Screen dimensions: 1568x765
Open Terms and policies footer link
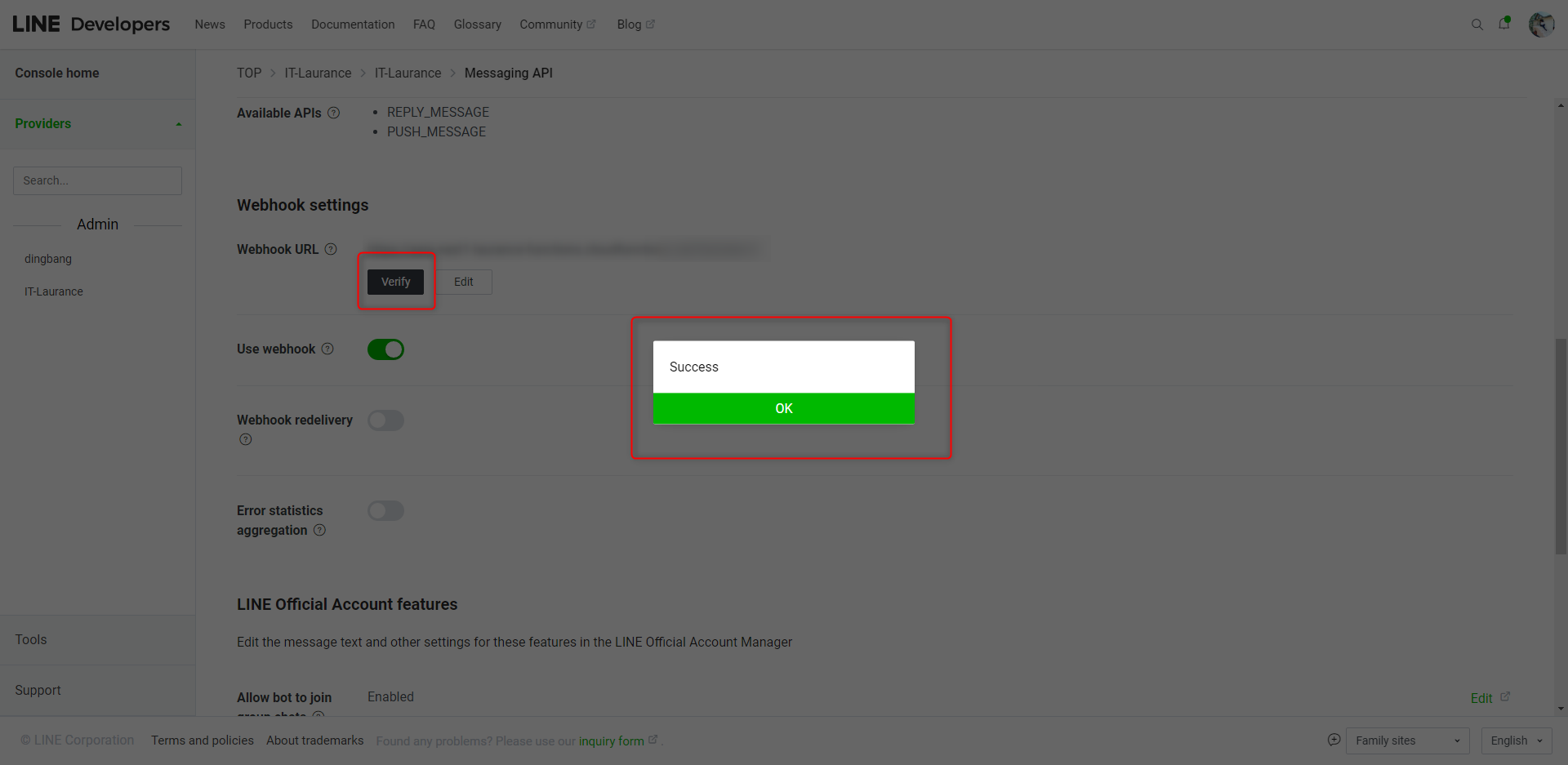pyautogui.click(x=203, y=741)
